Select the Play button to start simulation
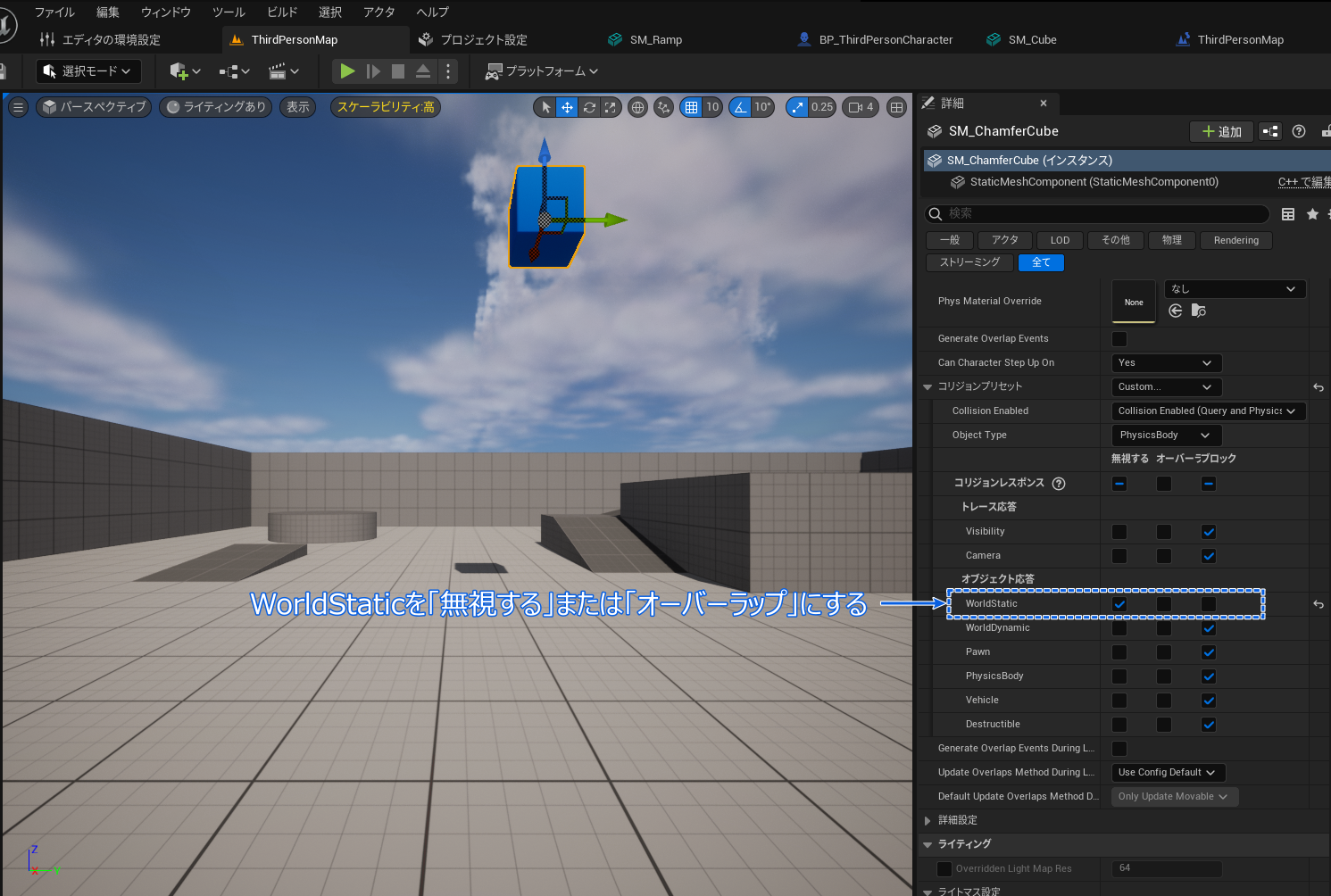The height and width of the screenshot is (896, 1331). (347, 71)
